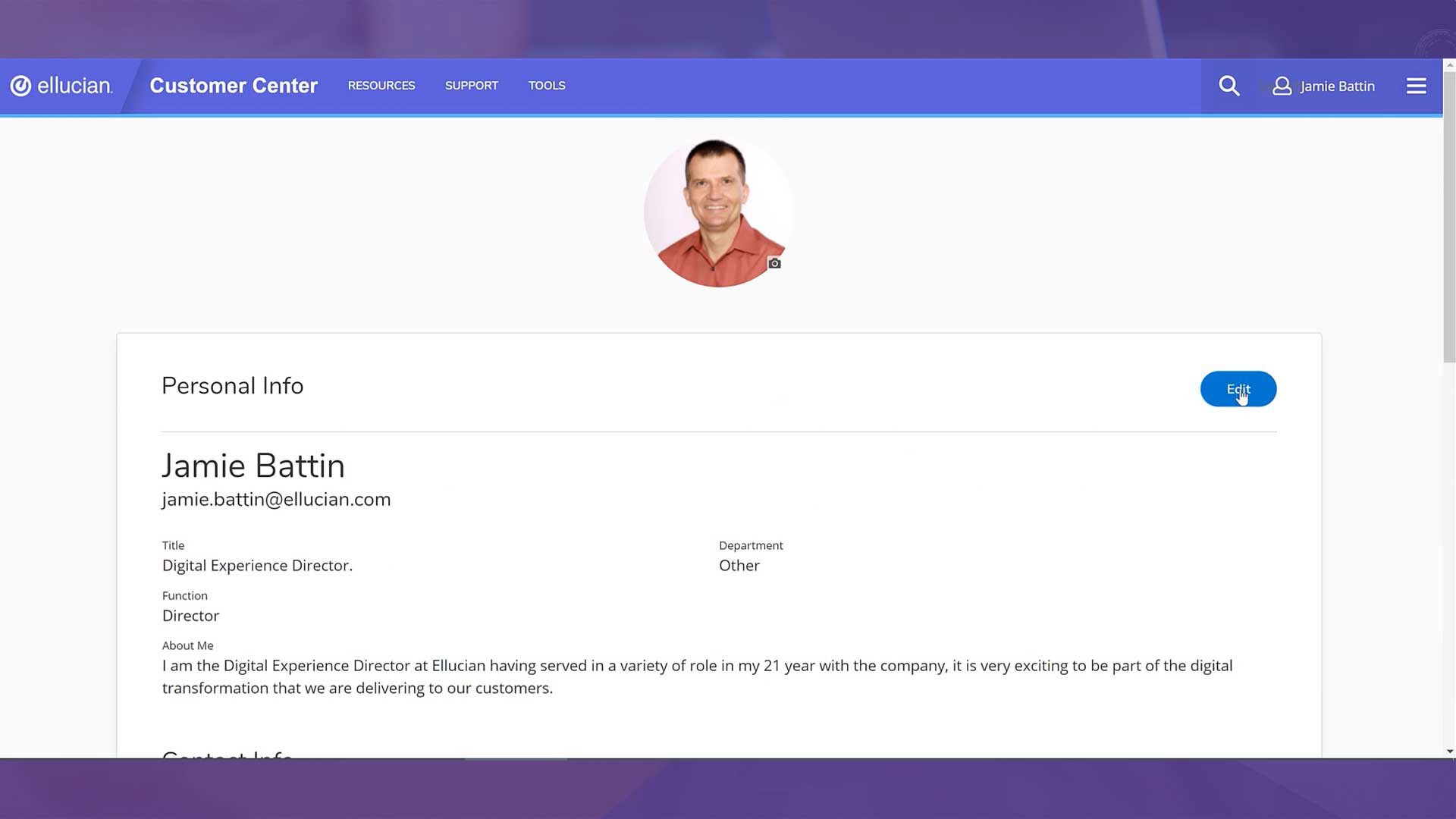Click the user avatar icon beside Jamie Battin

(1282, 86)
